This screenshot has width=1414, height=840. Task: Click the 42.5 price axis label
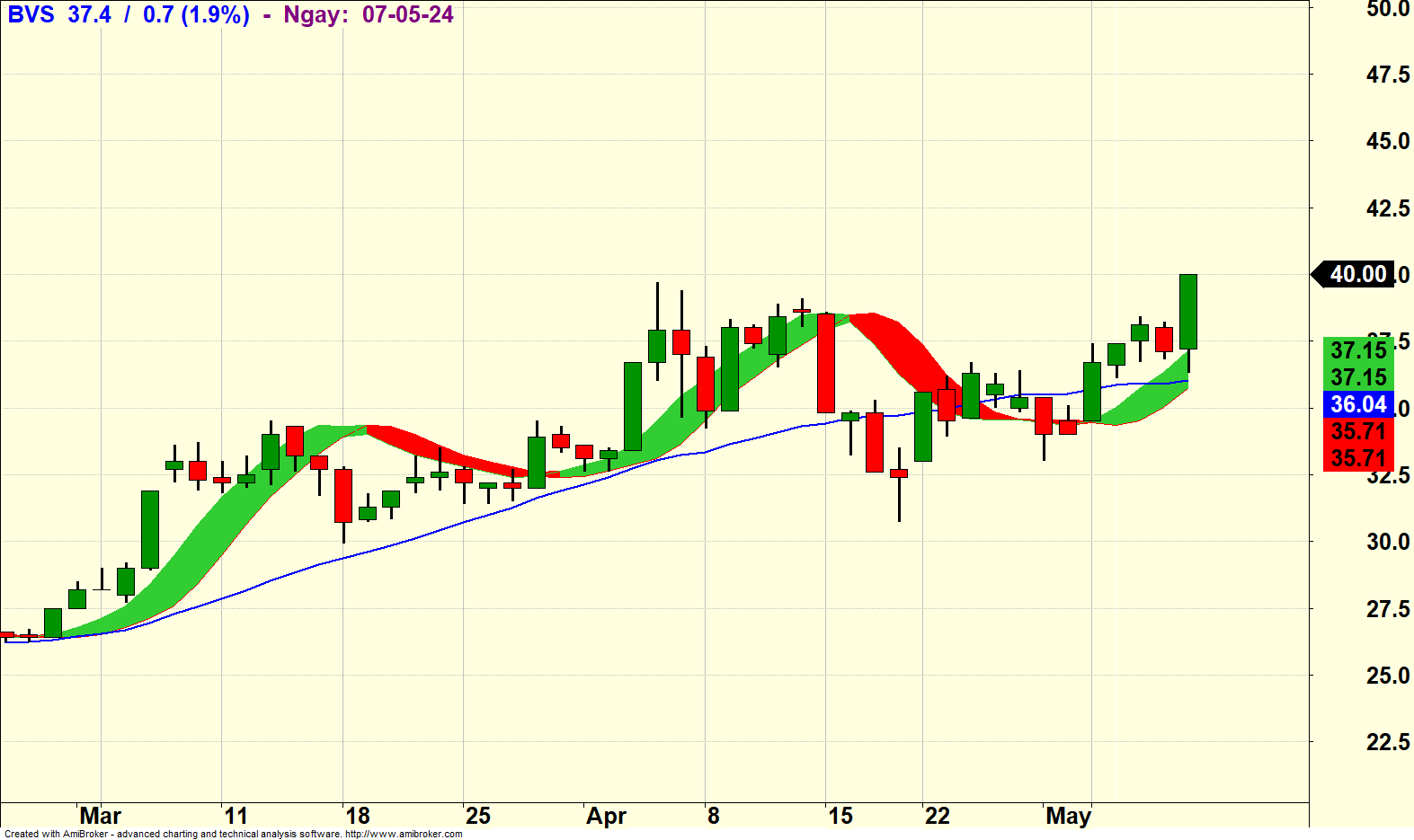tap(1388, 208)
